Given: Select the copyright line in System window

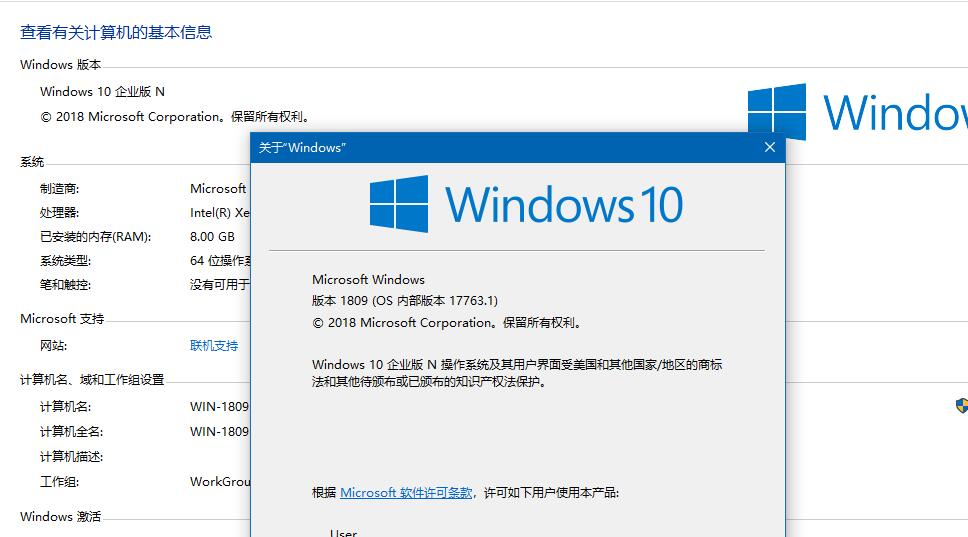Looking at the screenshot, I should tap(175, 117).
